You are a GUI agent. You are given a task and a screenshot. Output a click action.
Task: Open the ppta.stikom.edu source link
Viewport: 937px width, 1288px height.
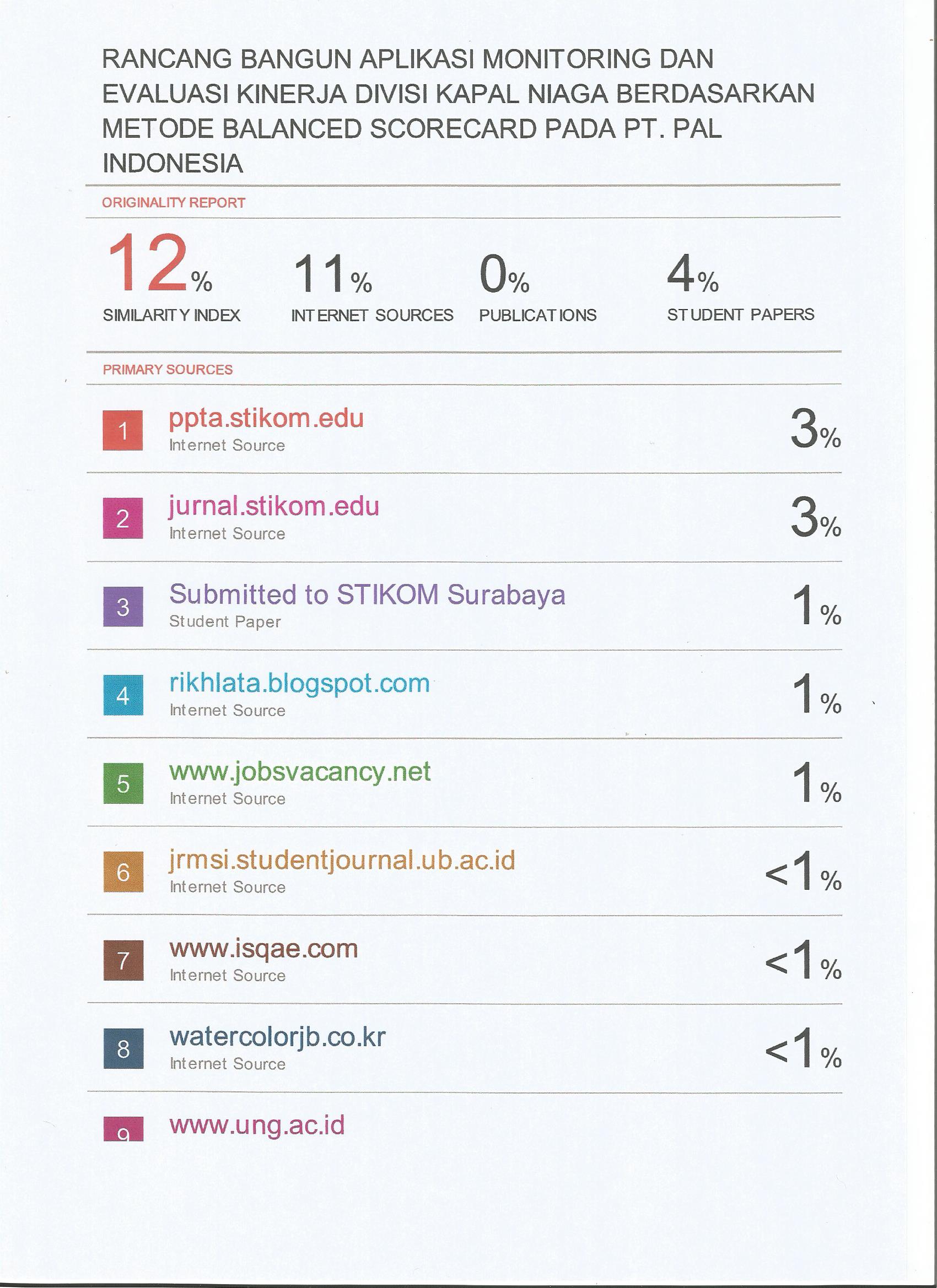(266, 419)
